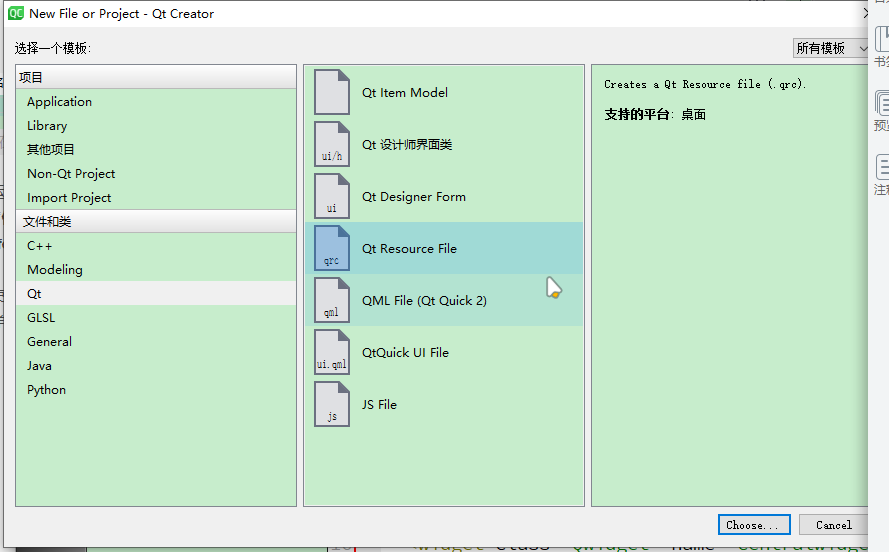Click the Qt Resource file description text
Screen dimensions: 889x552
tap(705, 84)
